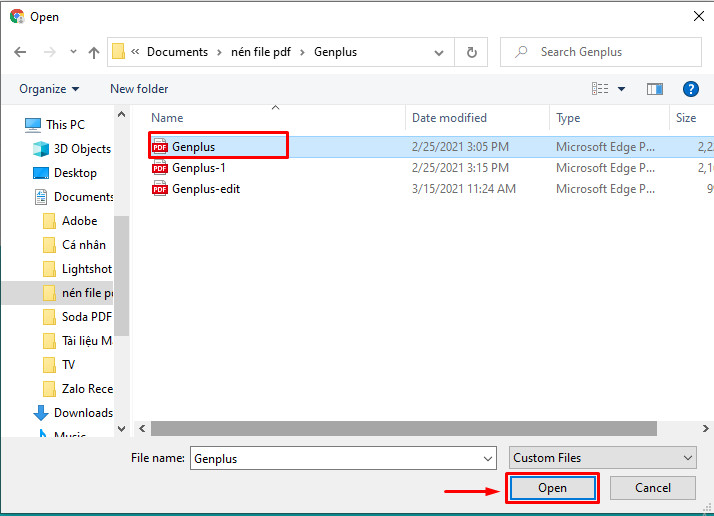Toggle the preview pane icon
714x516 pixels.
(655, 89)
